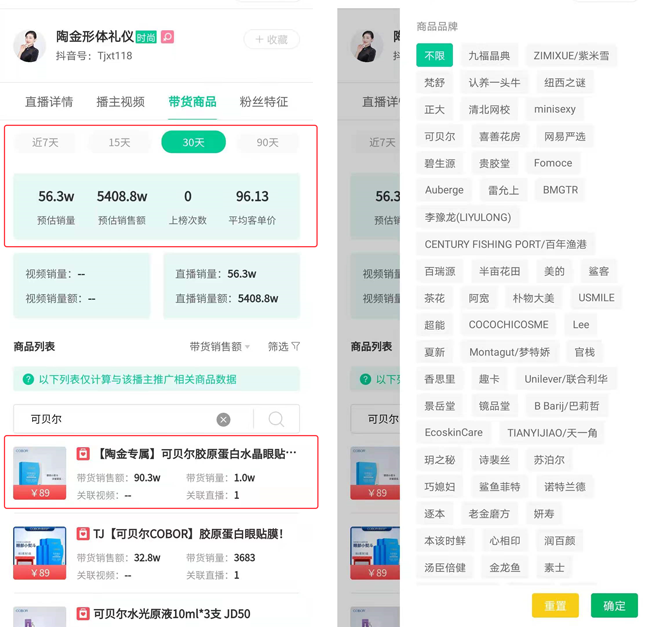Select the 李豫龙(LIYULONG) brand chip
Image resolution: width=650 pixels, height=627 pixels.
click(468, 217)
